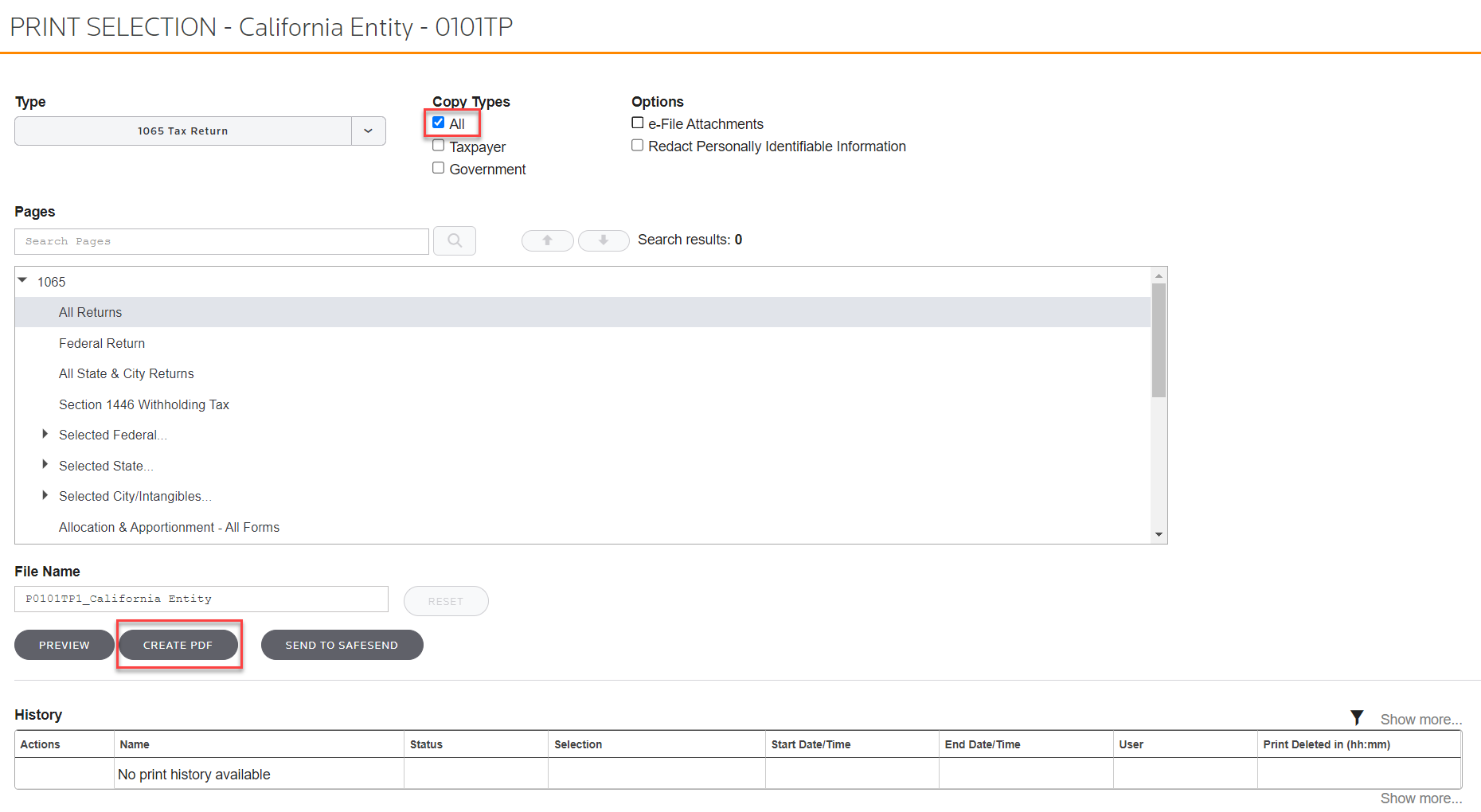Click the Create PDF button
1481x812 pixels.
178,645
